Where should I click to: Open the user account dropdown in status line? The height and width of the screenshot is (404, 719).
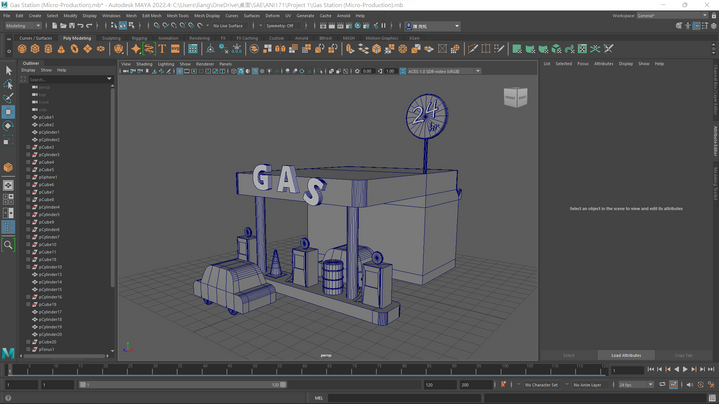[x=432, y=26]
